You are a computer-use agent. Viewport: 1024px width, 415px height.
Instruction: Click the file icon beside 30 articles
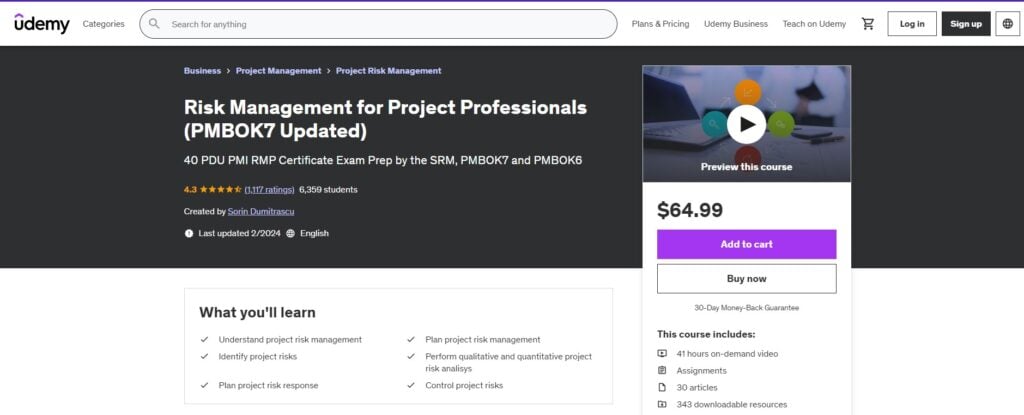click(x=662, y=388)
